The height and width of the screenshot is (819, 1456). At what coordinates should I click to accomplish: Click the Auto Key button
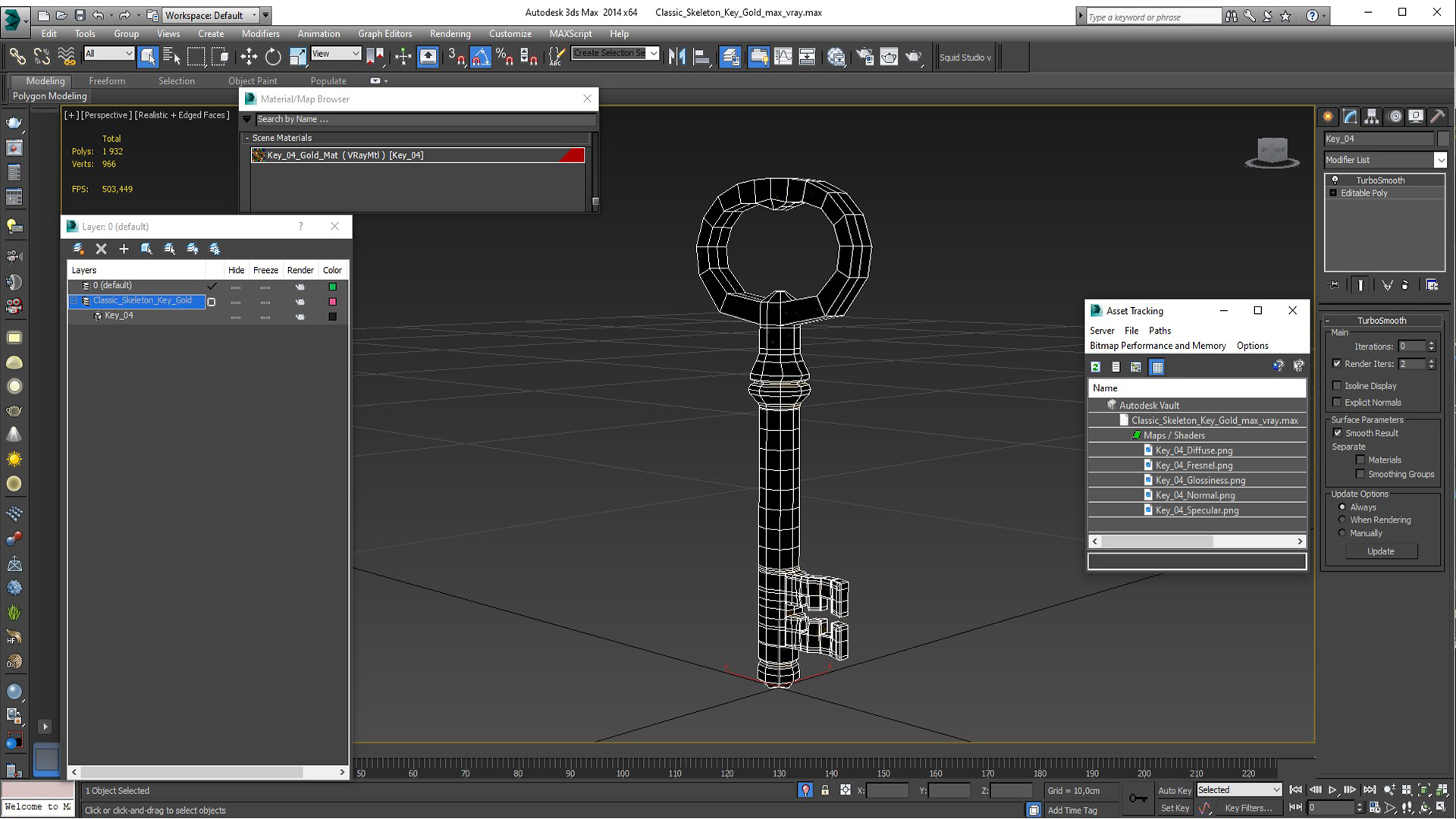pyautogui.click(x=1174, y=790)
